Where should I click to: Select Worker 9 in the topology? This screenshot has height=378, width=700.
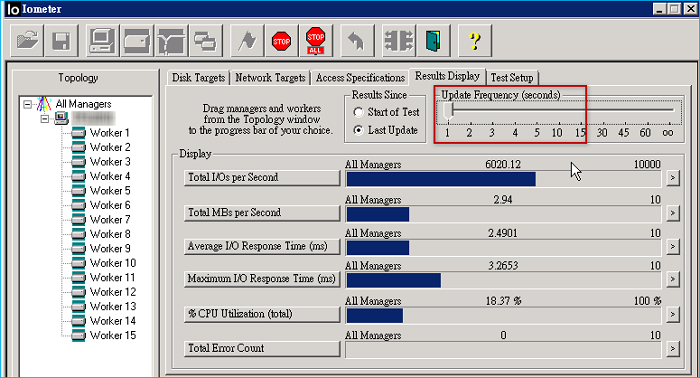(x=110, y=249)
